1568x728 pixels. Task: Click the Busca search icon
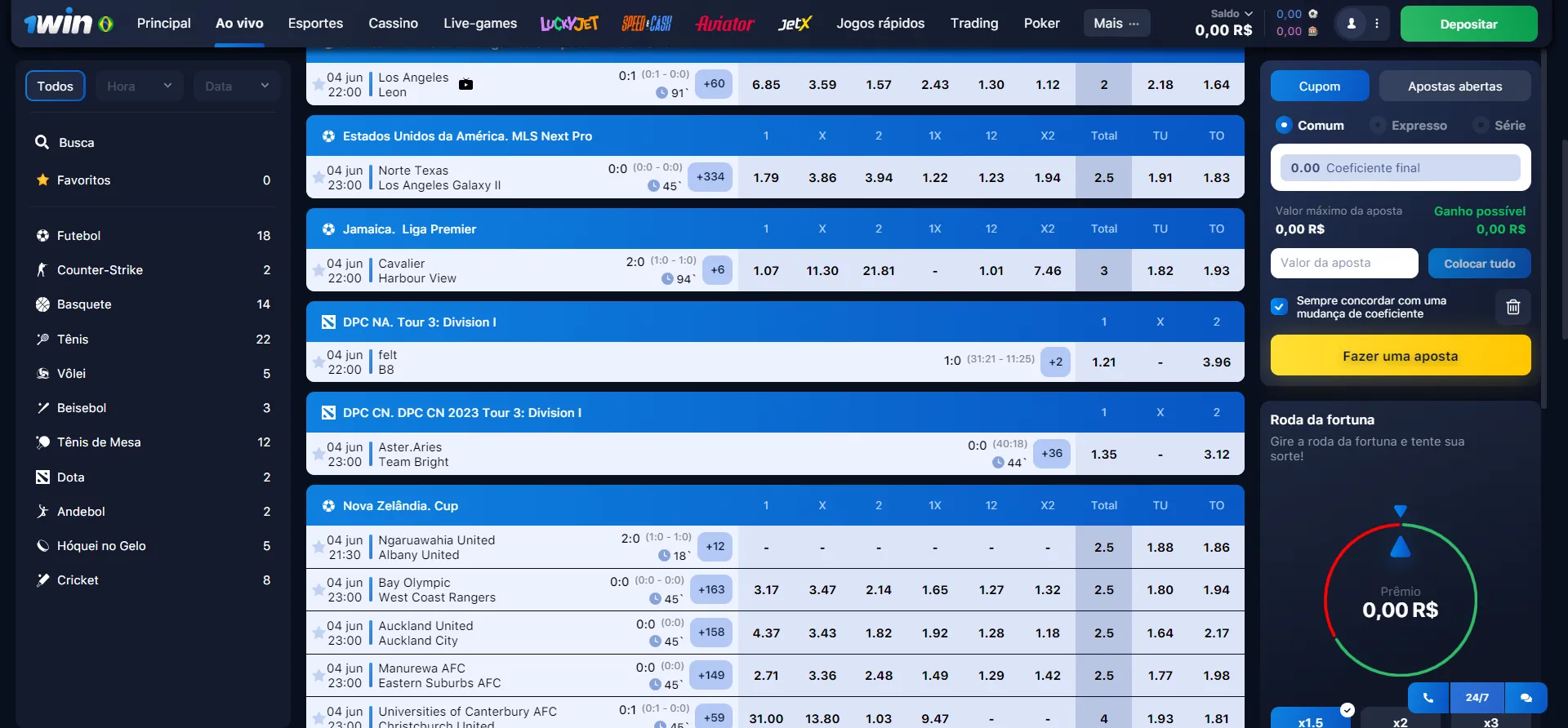pos(42,142)
